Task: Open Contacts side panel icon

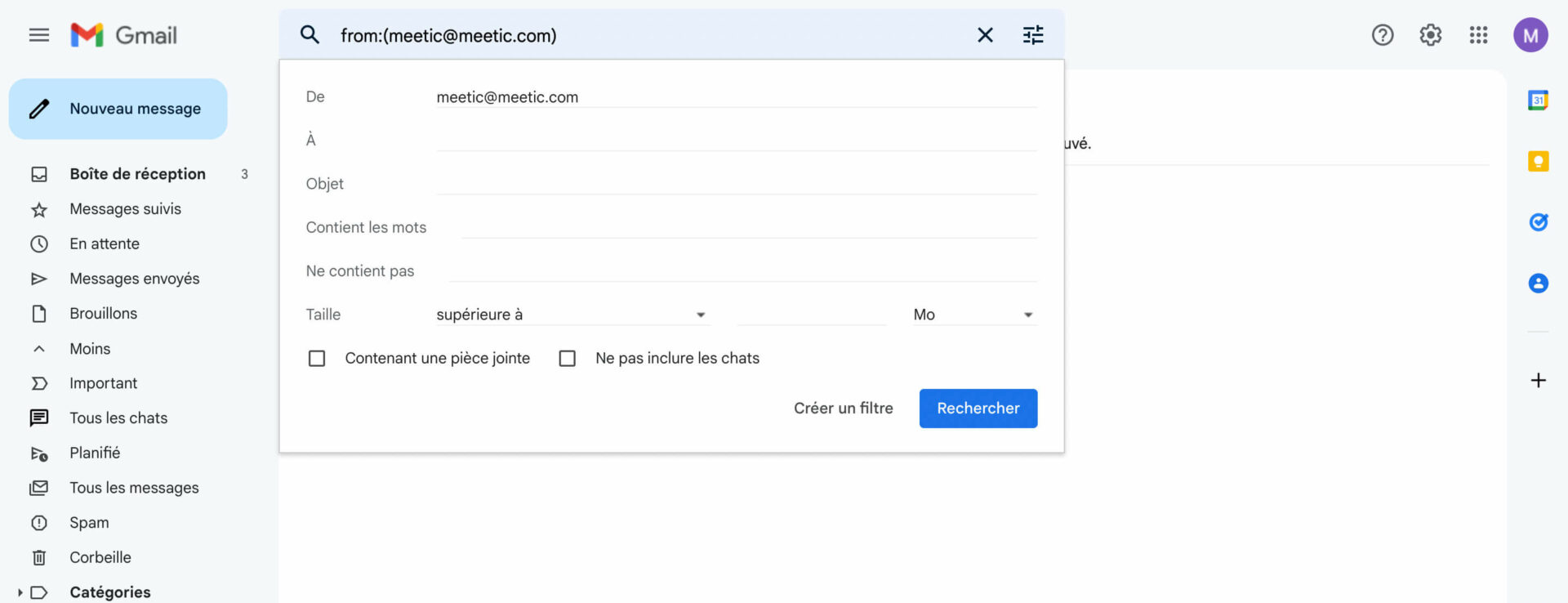Action: pyautogui.click(x=1539, y=284)
